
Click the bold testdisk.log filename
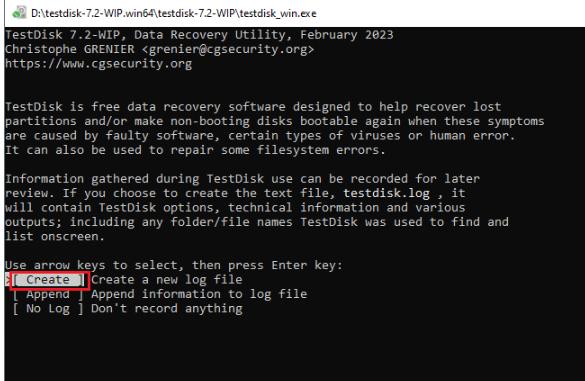tap(387, 193)
